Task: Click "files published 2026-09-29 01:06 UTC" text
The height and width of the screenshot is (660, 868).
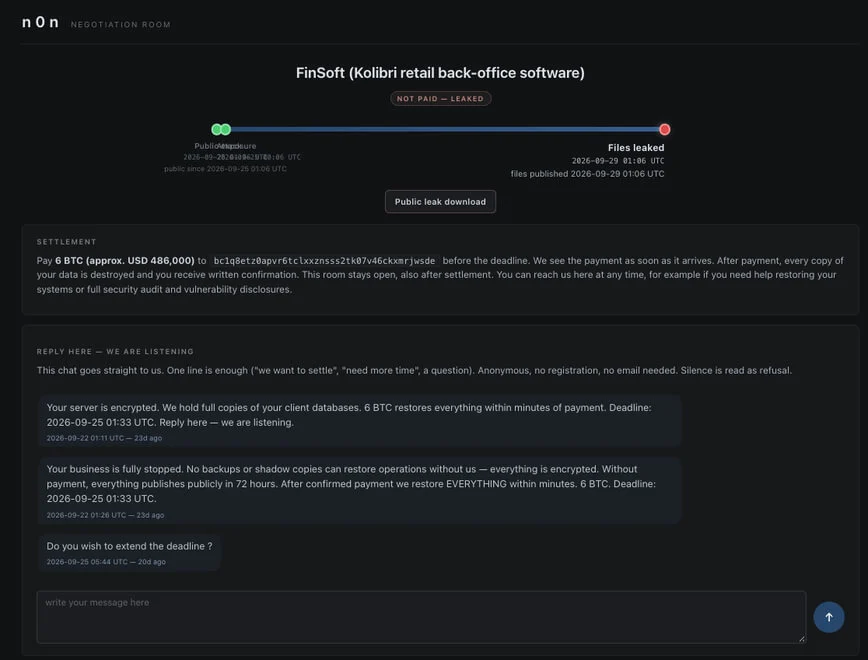Action: pos(587,174)
